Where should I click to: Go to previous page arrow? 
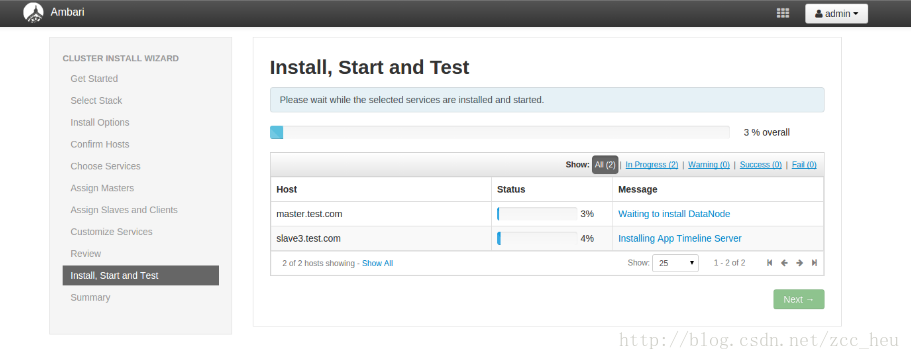click(x=784, y=263)
